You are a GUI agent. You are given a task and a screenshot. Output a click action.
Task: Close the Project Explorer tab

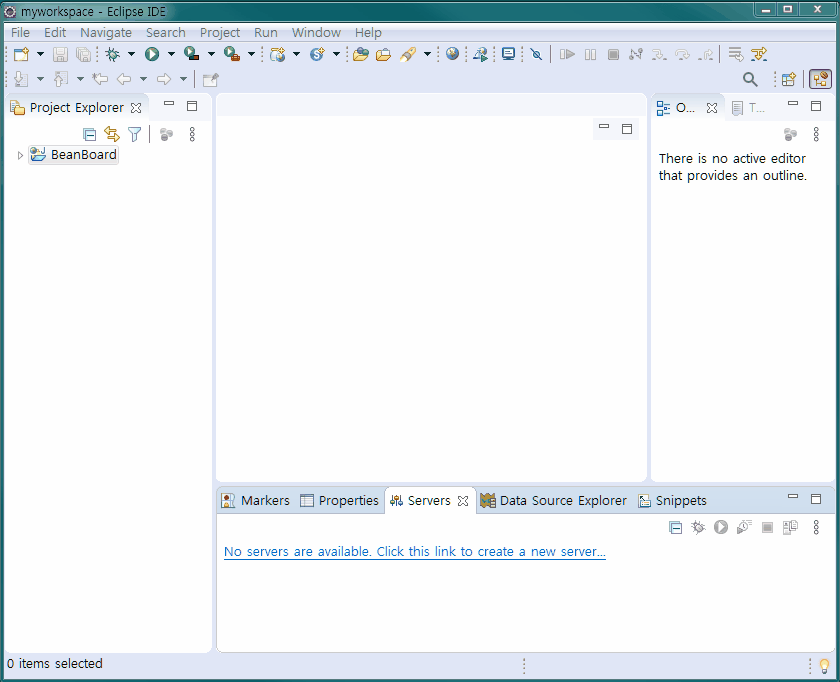click(136, 108)
